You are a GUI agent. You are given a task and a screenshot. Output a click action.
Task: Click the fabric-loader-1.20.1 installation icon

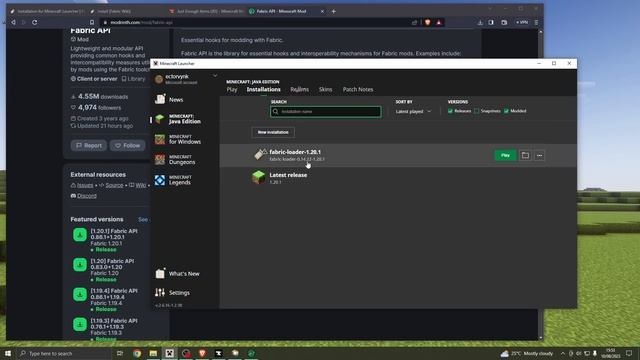(260, 155)
